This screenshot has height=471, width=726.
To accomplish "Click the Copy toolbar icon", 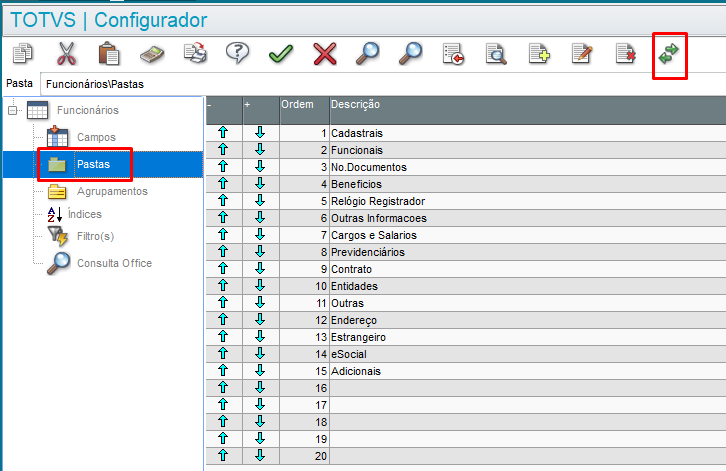I will click(22, 54).
